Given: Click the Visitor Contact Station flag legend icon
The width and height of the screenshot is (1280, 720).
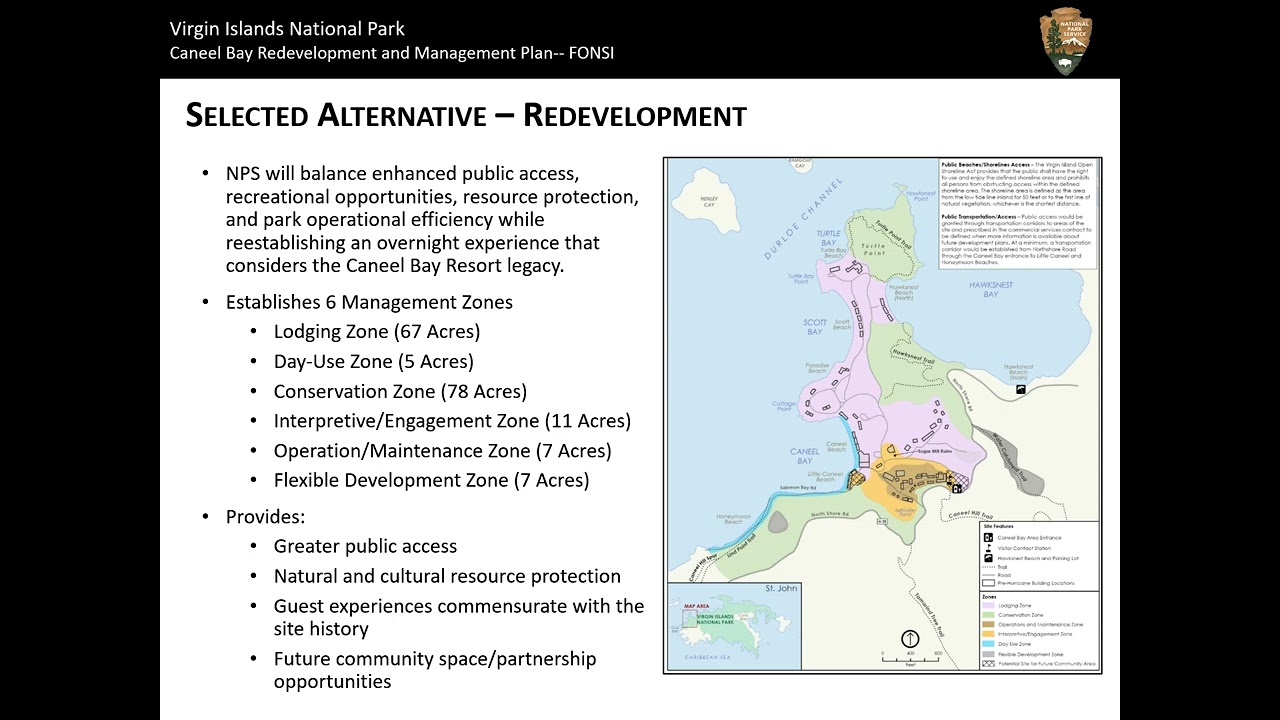Looking at the screenshot, I should (x=988, y=548).
